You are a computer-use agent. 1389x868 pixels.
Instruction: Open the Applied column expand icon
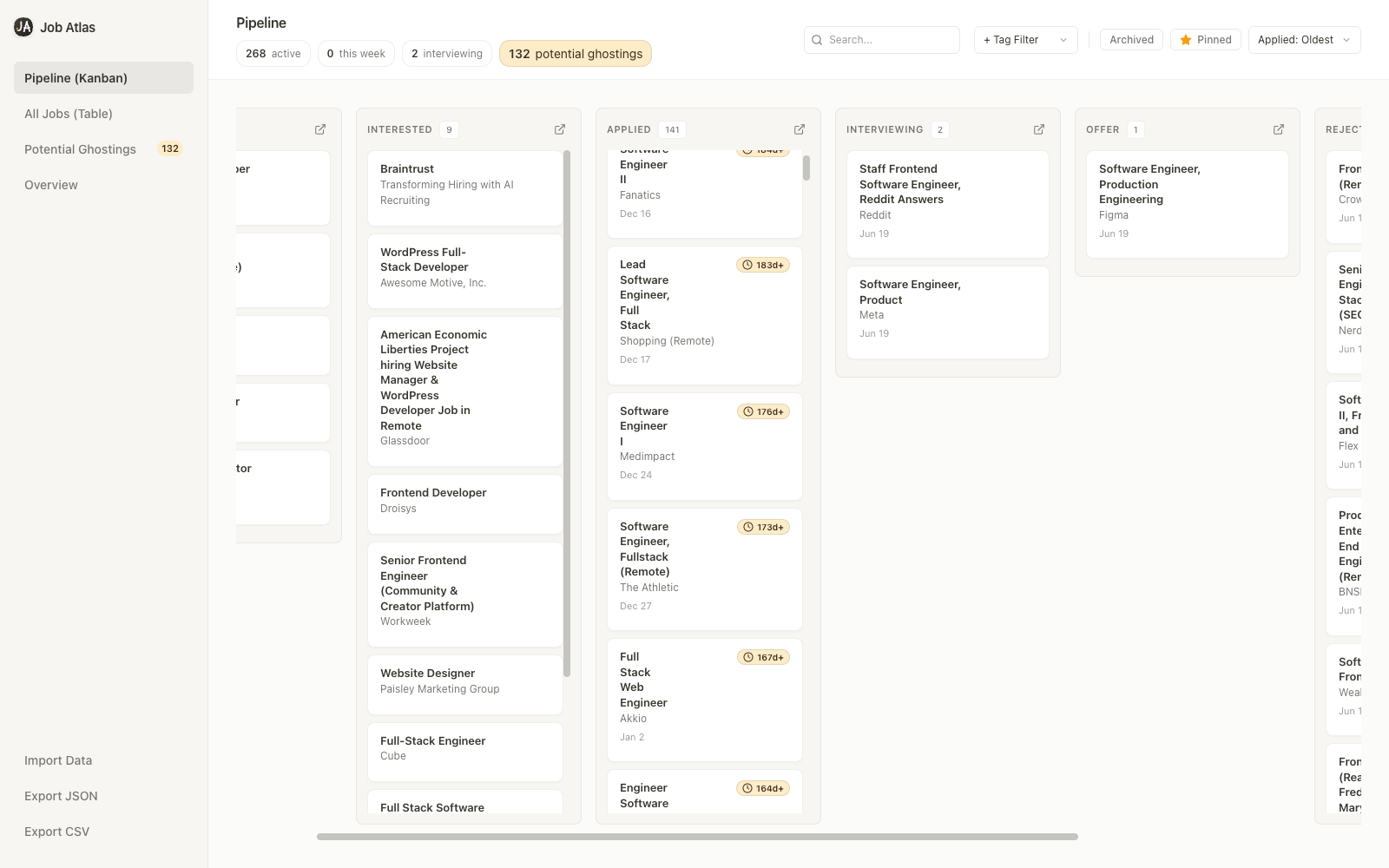[x=800, y=129]
